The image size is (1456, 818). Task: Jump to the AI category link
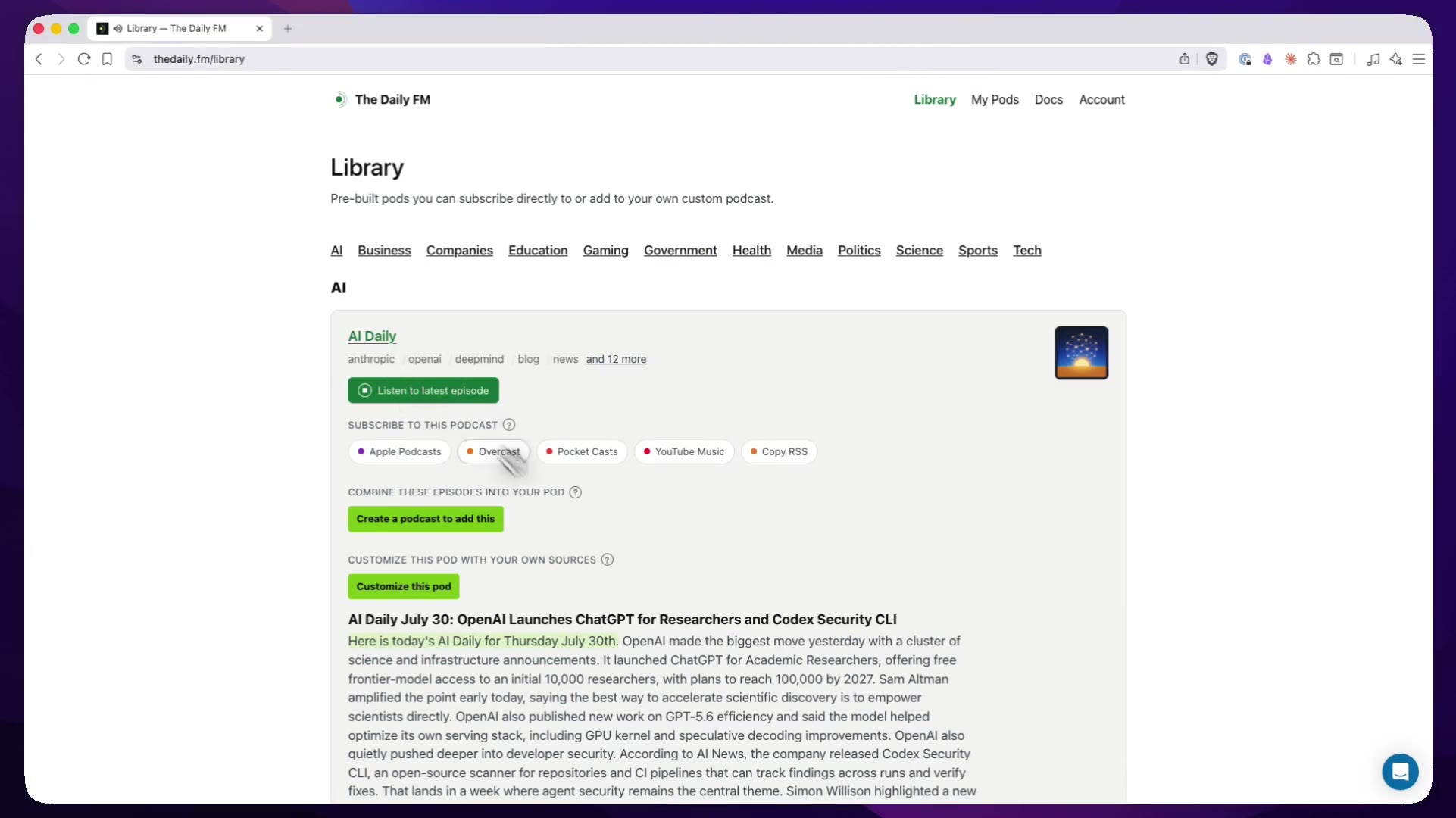point(337,251)
